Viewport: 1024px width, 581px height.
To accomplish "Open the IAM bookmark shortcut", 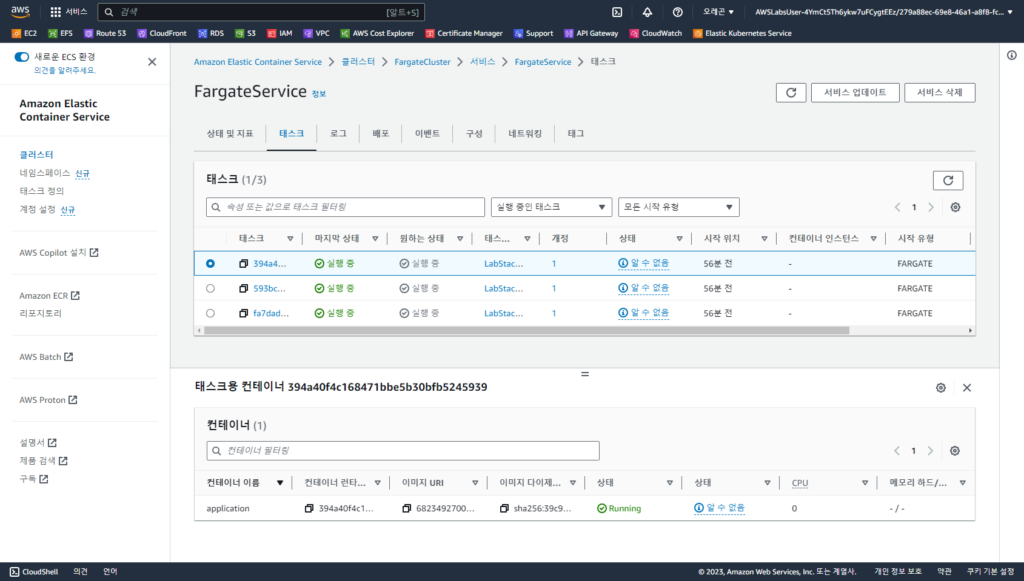I will (x=280, y=33).
